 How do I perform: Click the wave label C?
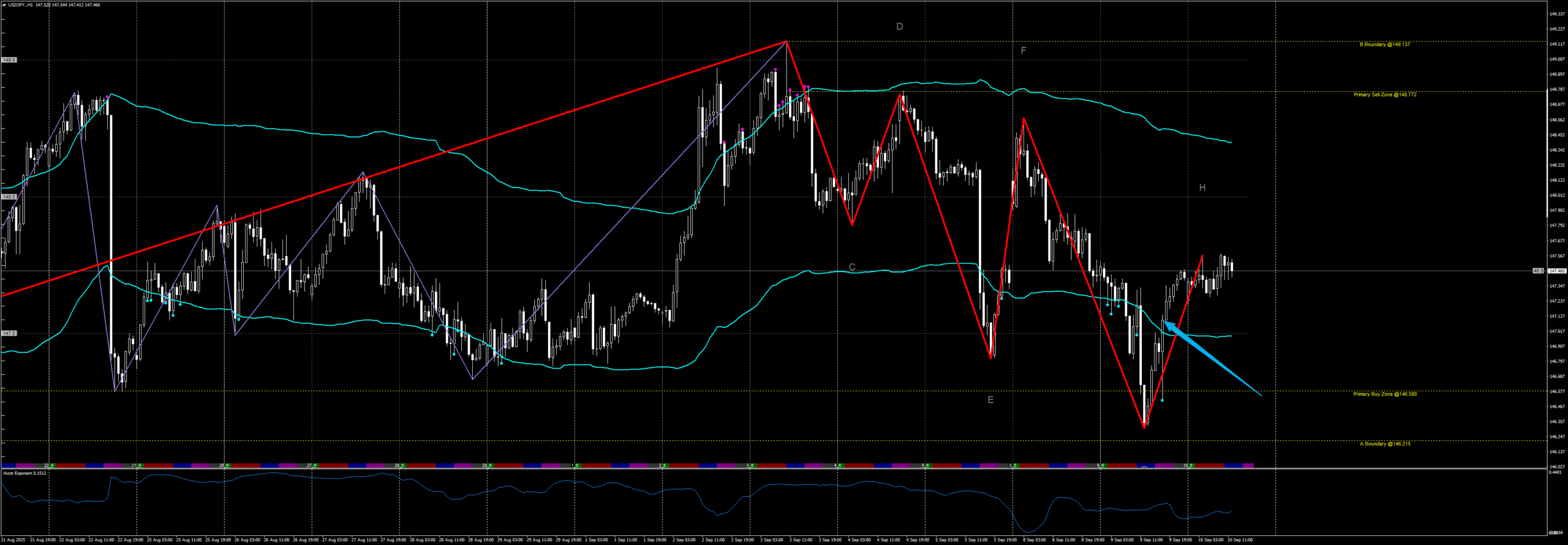(x=851, y=267)
